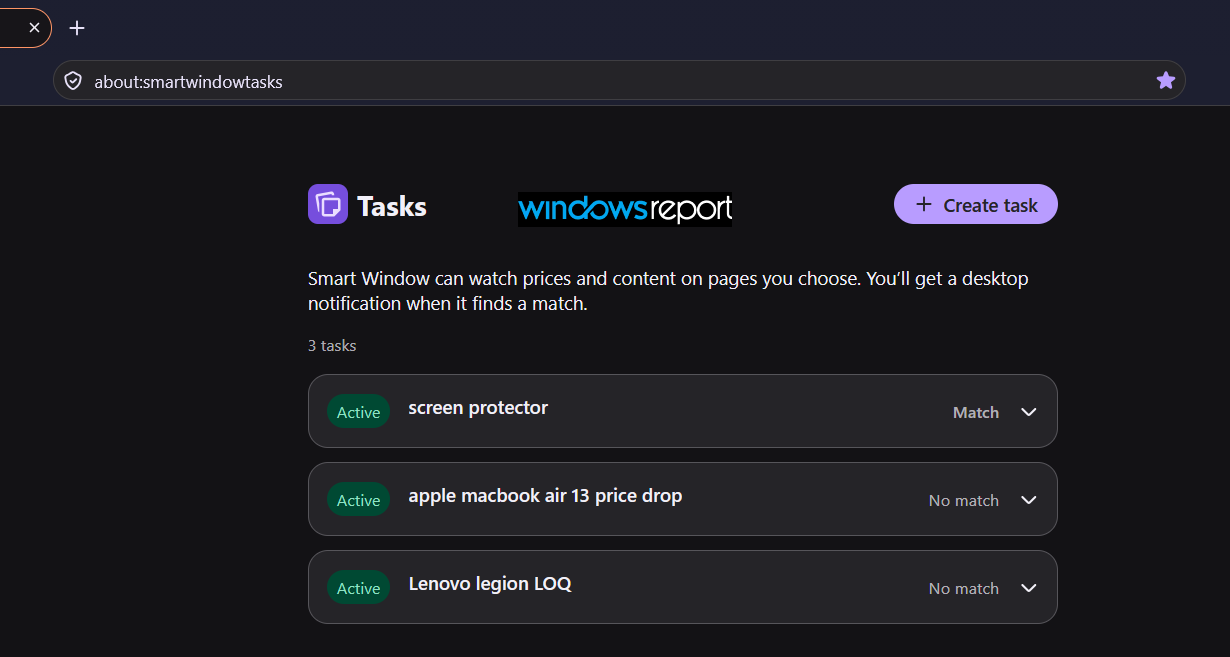1230x657 pixels.
Task: Select the screen protector task title
Action: pos(478,408)
